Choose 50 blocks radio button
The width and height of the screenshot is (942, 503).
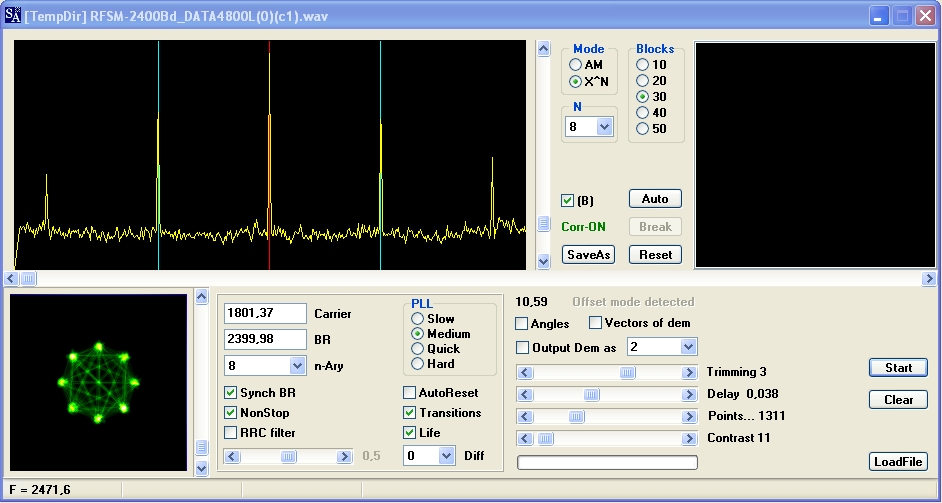click(x=643, y=129)
